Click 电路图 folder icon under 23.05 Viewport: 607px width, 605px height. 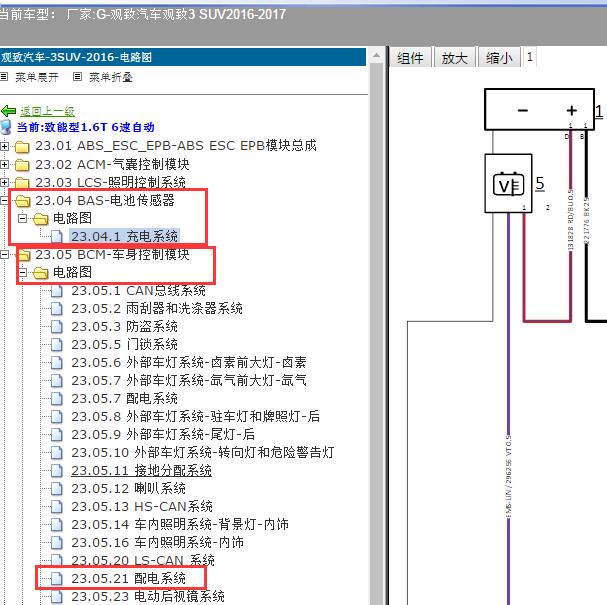[41, 273]
